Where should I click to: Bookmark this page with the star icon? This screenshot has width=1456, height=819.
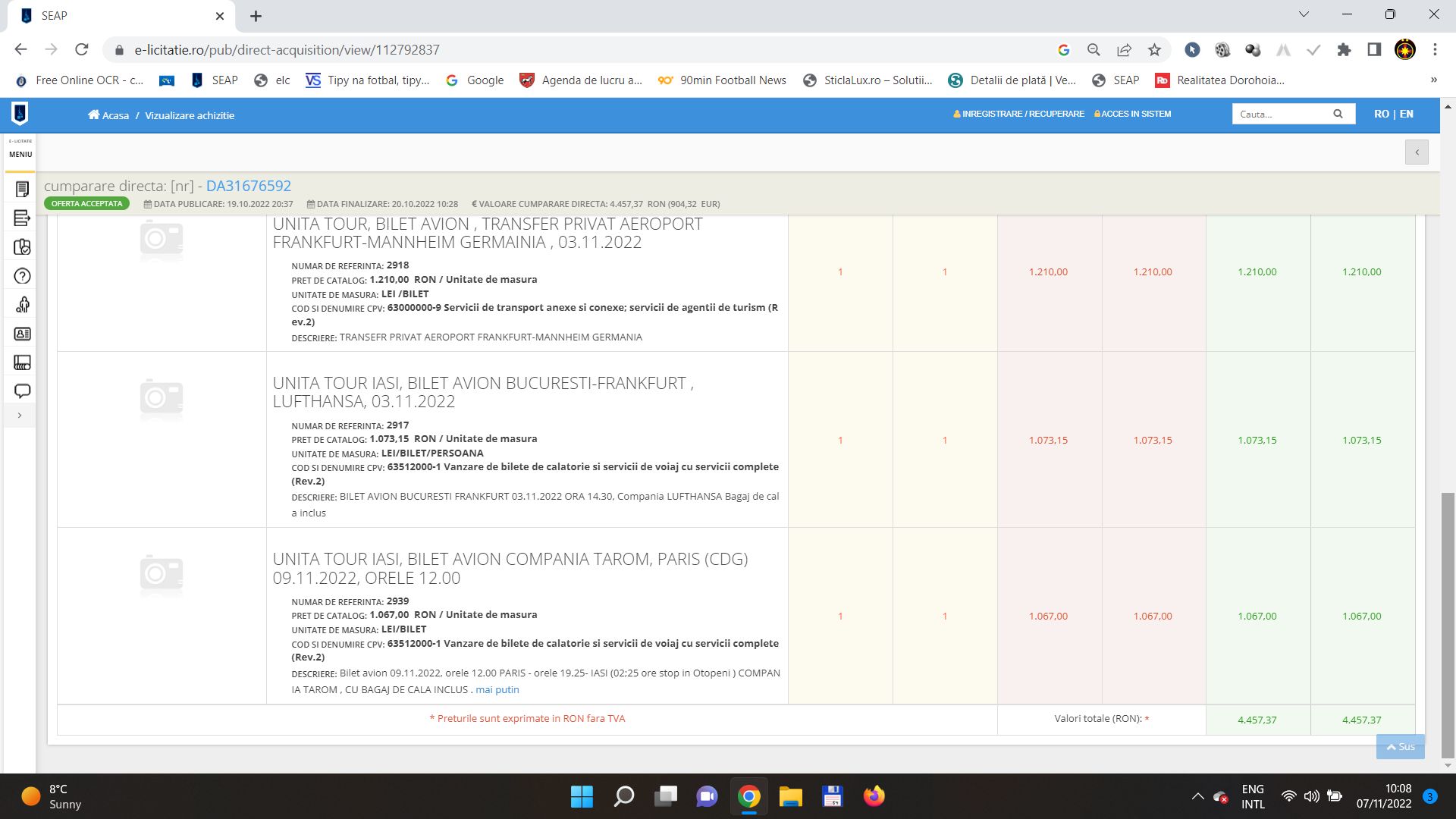[x=1154, y=50]
